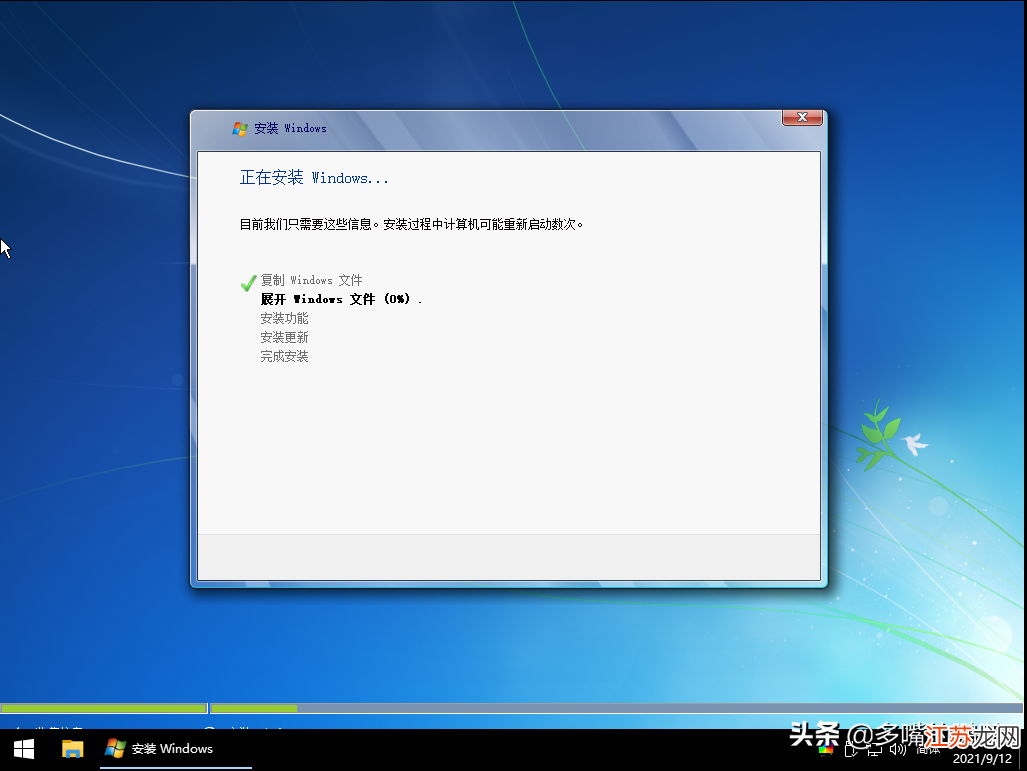The height and width of the screenshot is (771, 1027).
Task: Open File Explorer from the taskbar
Action: [72, 749]
